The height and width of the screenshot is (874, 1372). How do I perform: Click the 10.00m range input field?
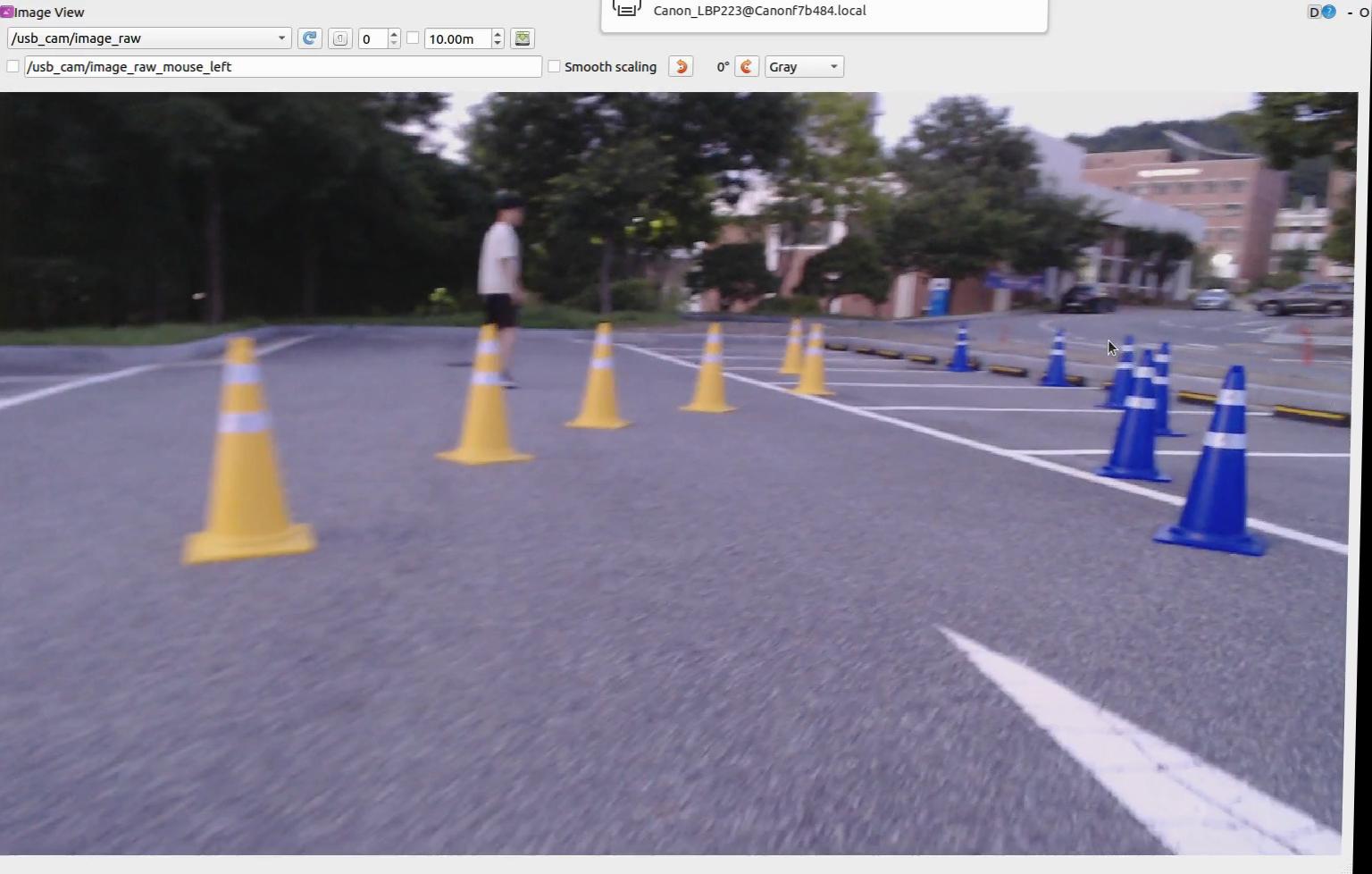point(458,38)
